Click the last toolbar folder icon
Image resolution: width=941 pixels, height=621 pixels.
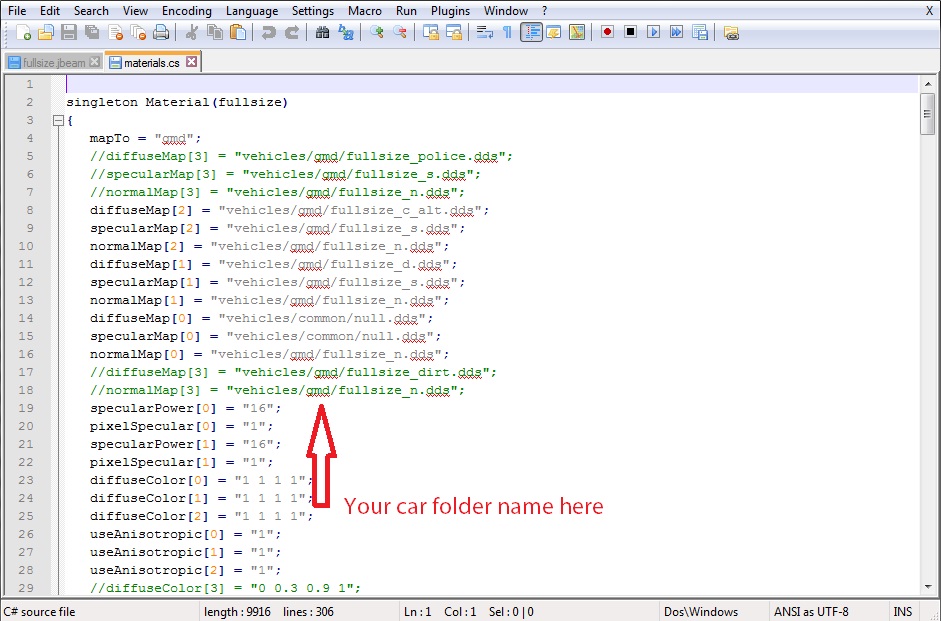tap(730, 32)
